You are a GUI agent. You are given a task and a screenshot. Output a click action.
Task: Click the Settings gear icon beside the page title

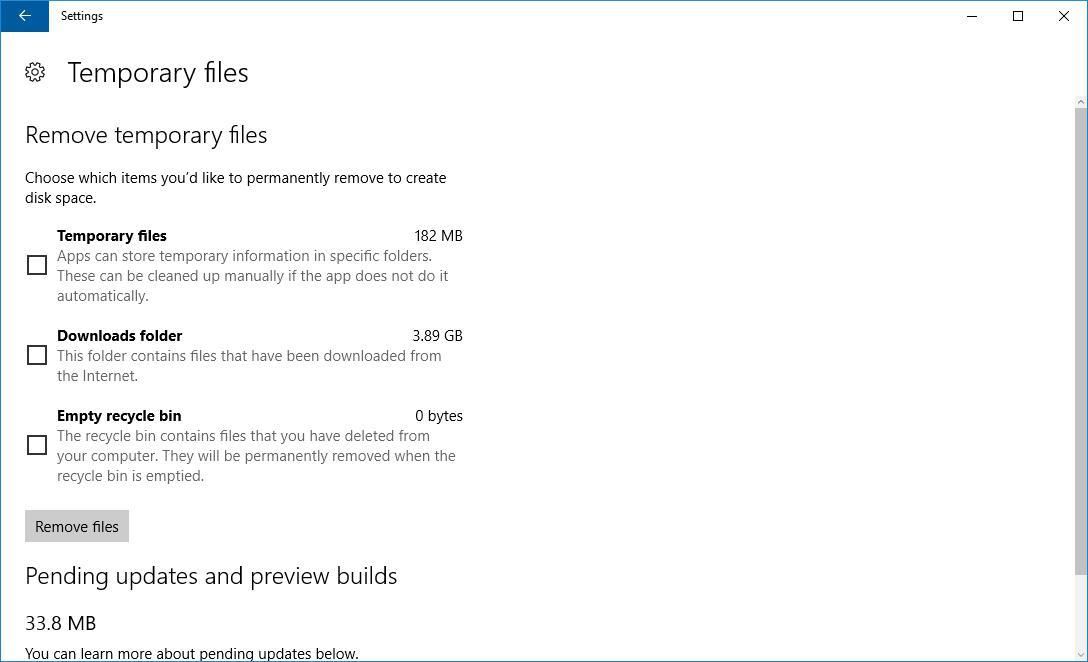pyautogui.click(x=35, y=72)
